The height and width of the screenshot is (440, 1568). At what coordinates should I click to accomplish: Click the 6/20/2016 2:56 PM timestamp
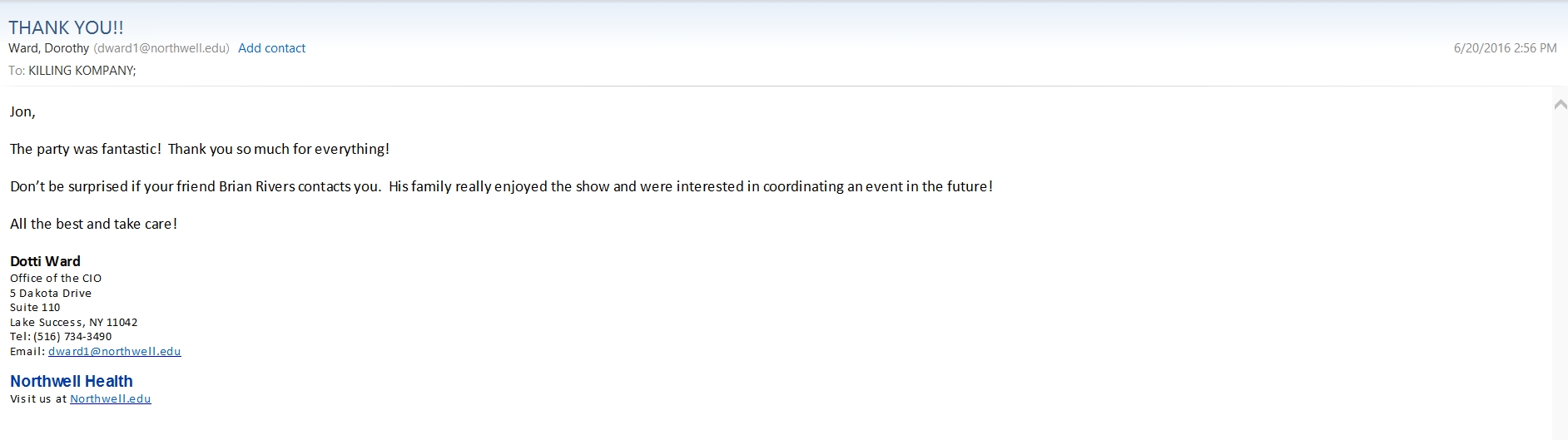1505,48
